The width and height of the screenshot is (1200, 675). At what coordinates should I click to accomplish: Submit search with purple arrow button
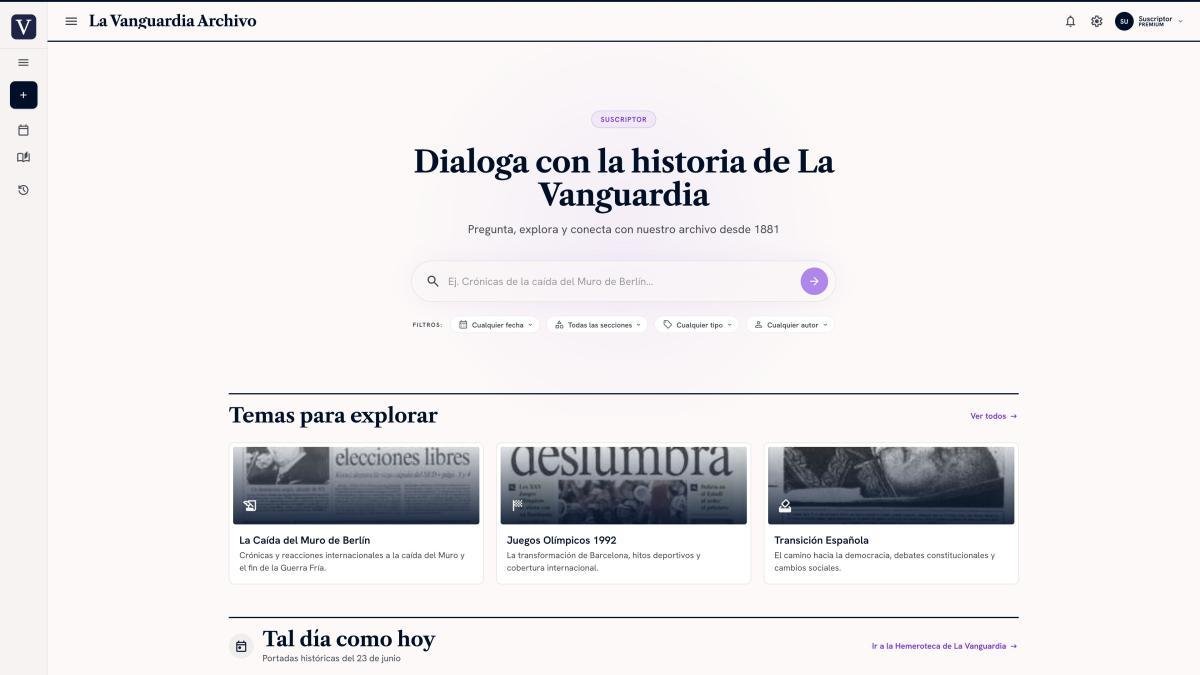click(814, 281)
